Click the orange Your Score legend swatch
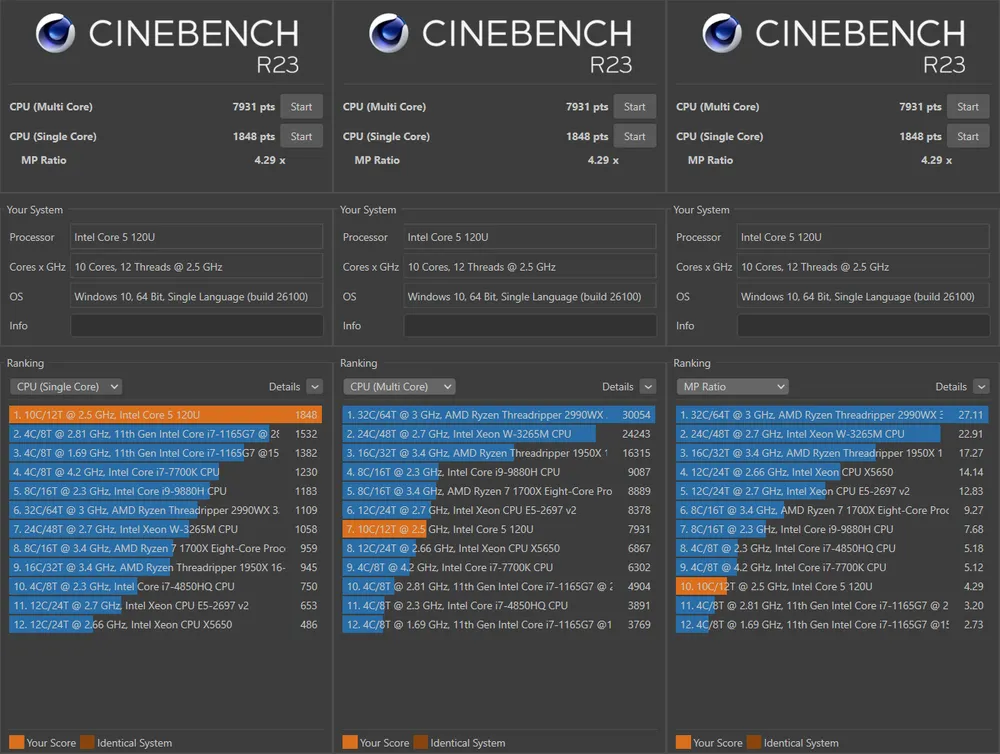 17,743
